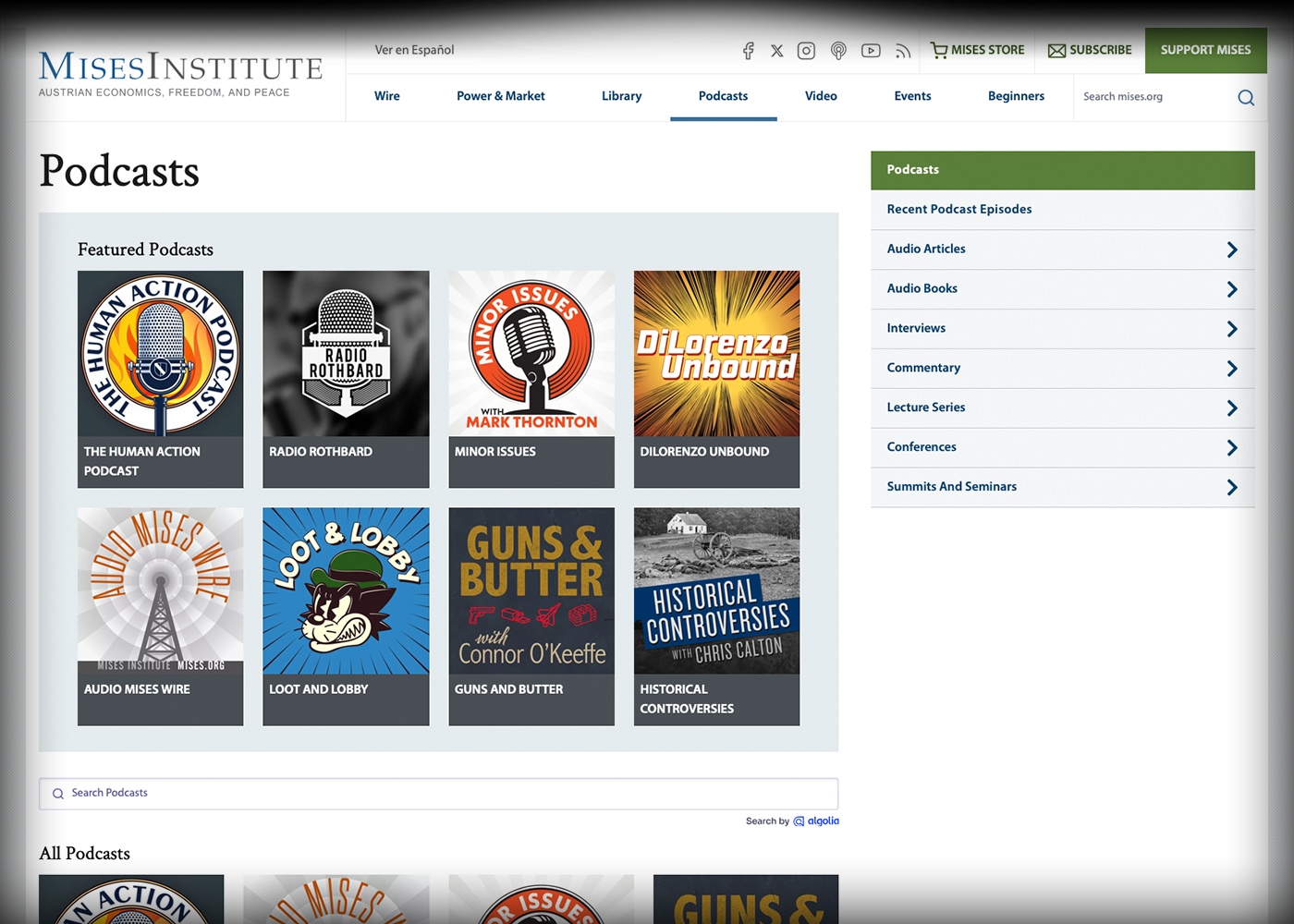Click the envelope icon next to Subscribe

coord(1056,51)
